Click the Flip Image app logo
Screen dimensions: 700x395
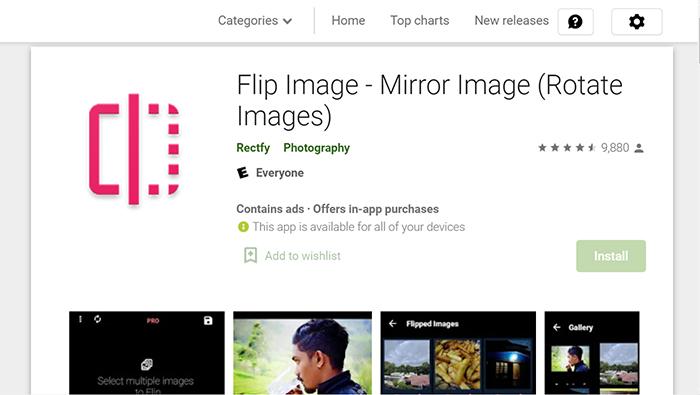[x=134, y=150]
